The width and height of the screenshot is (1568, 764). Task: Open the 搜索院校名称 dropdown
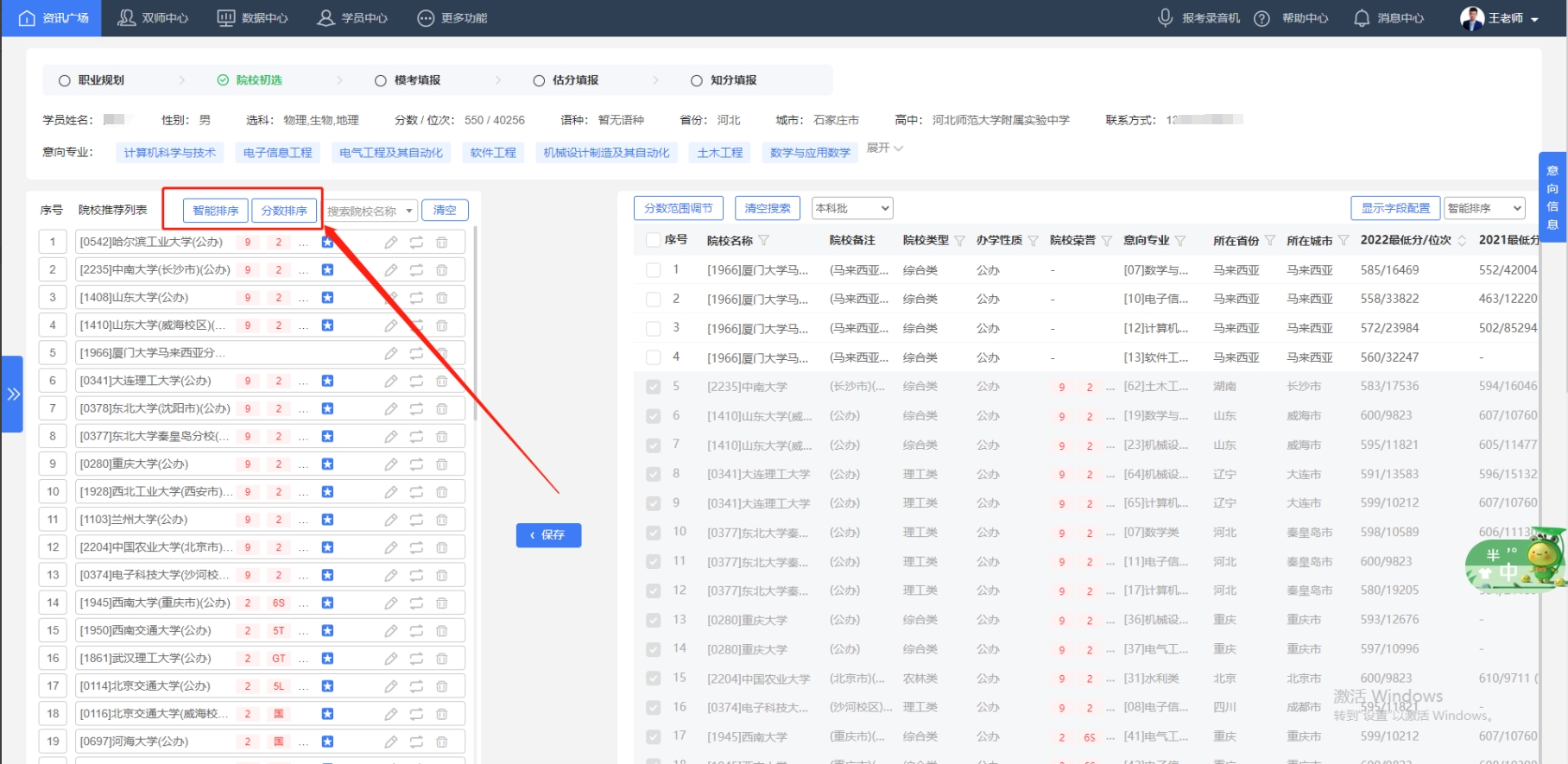point(370,211)
